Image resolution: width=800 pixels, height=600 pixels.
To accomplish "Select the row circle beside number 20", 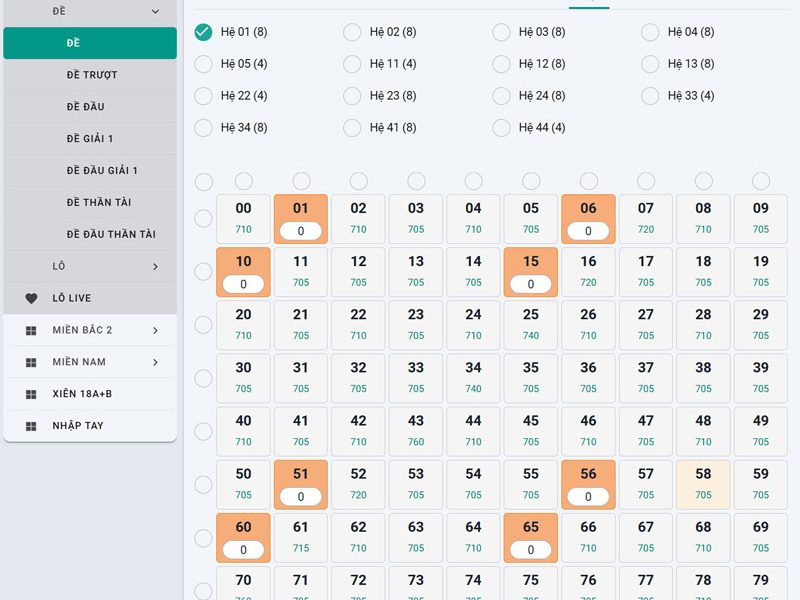I will click(x=204, y=324).
